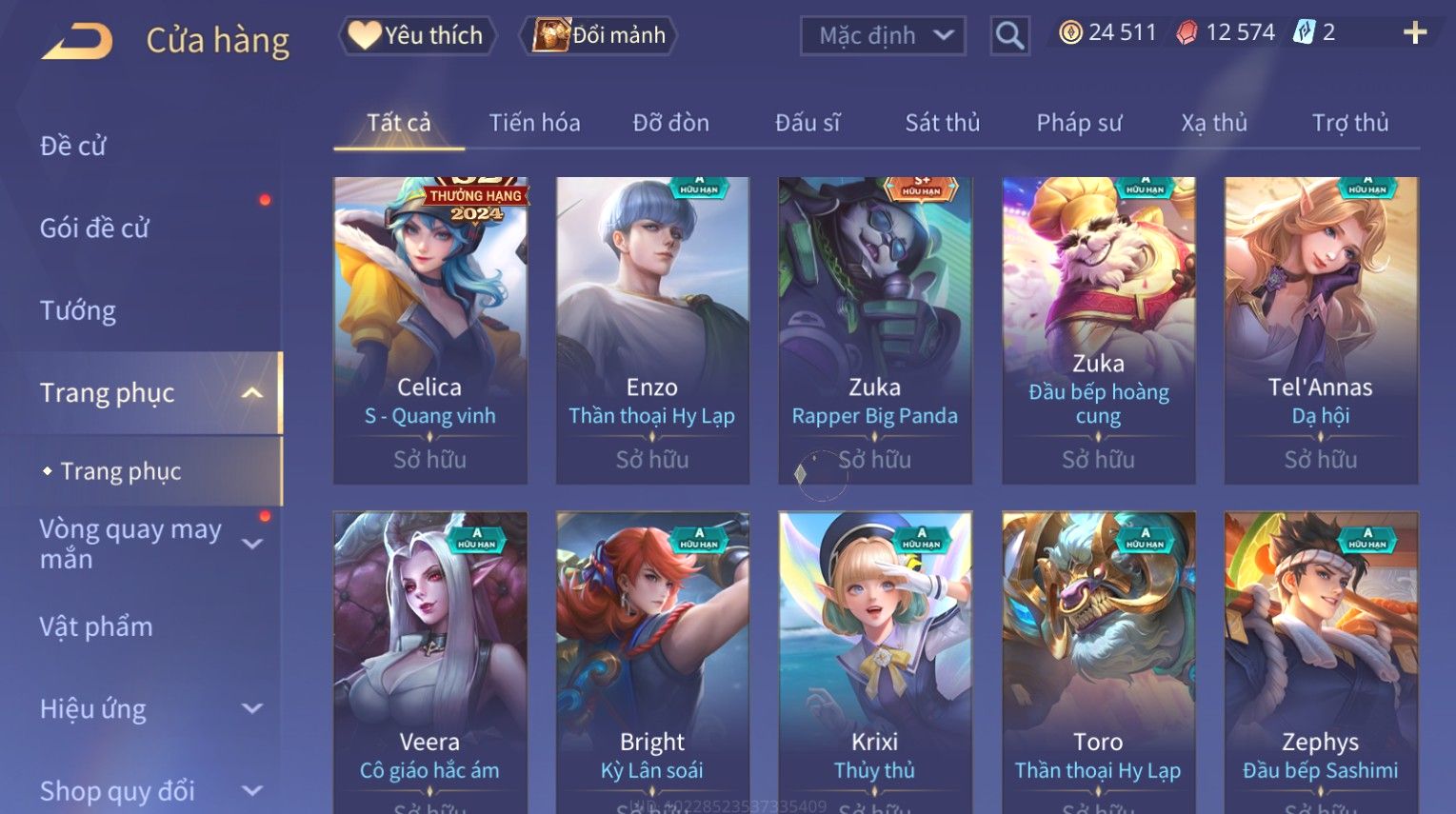Screen dimensions: 1456x814
Task: Tap the gold coin balance icon
Action: pos(1071,33)
